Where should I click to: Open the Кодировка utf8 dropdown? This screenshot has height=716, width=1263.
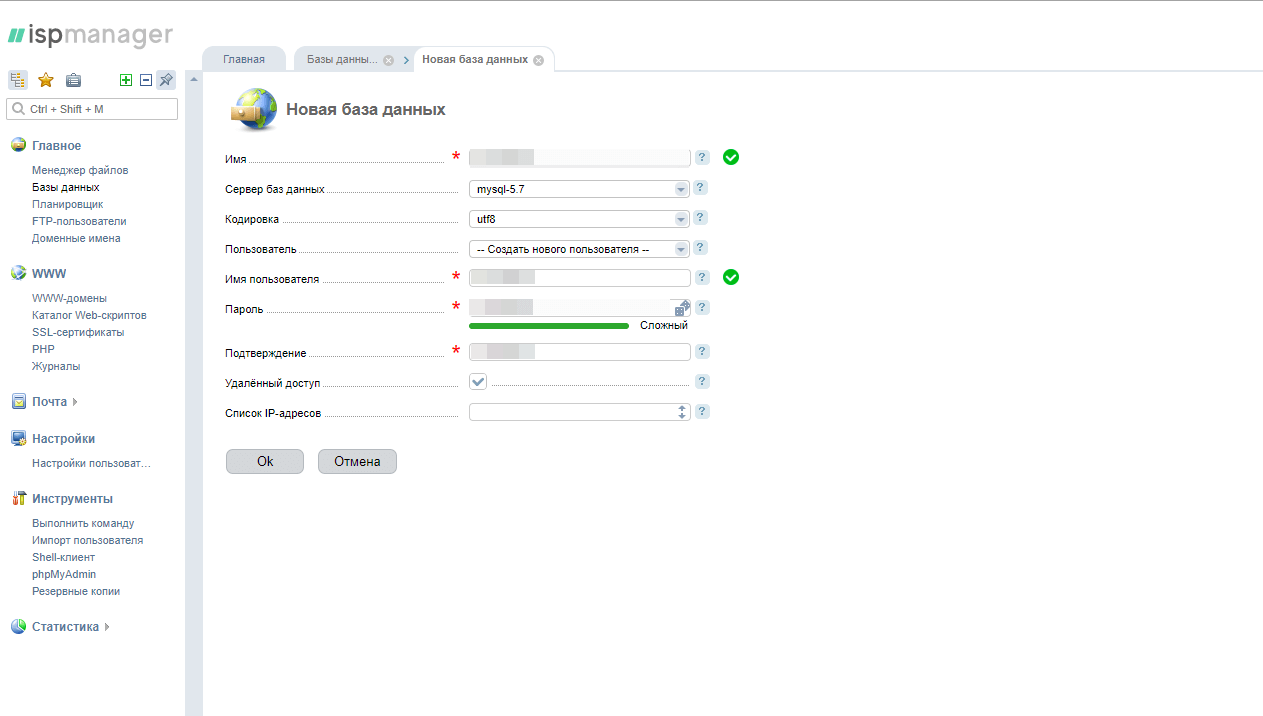[580, 219]
